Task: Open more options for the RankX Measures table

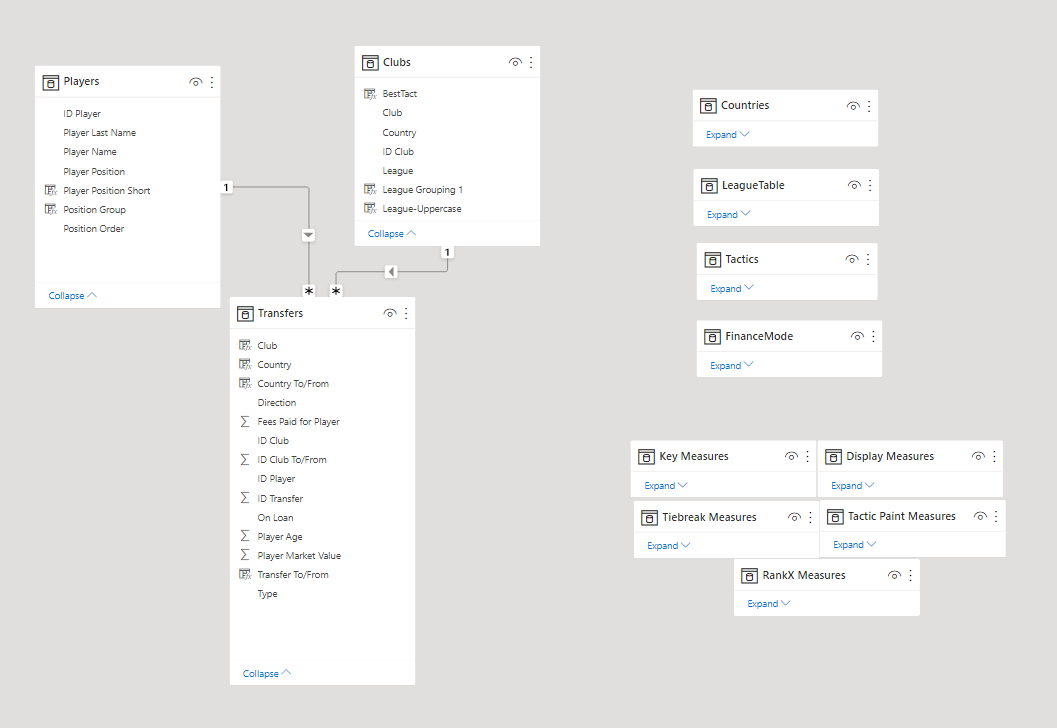Action: tap(911, 575)
